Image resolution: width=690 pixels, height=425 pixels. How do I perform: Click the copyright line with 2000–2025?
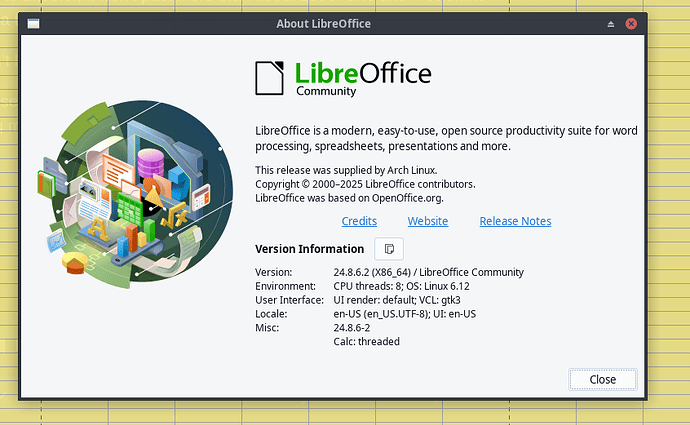(x=365, y=184)
